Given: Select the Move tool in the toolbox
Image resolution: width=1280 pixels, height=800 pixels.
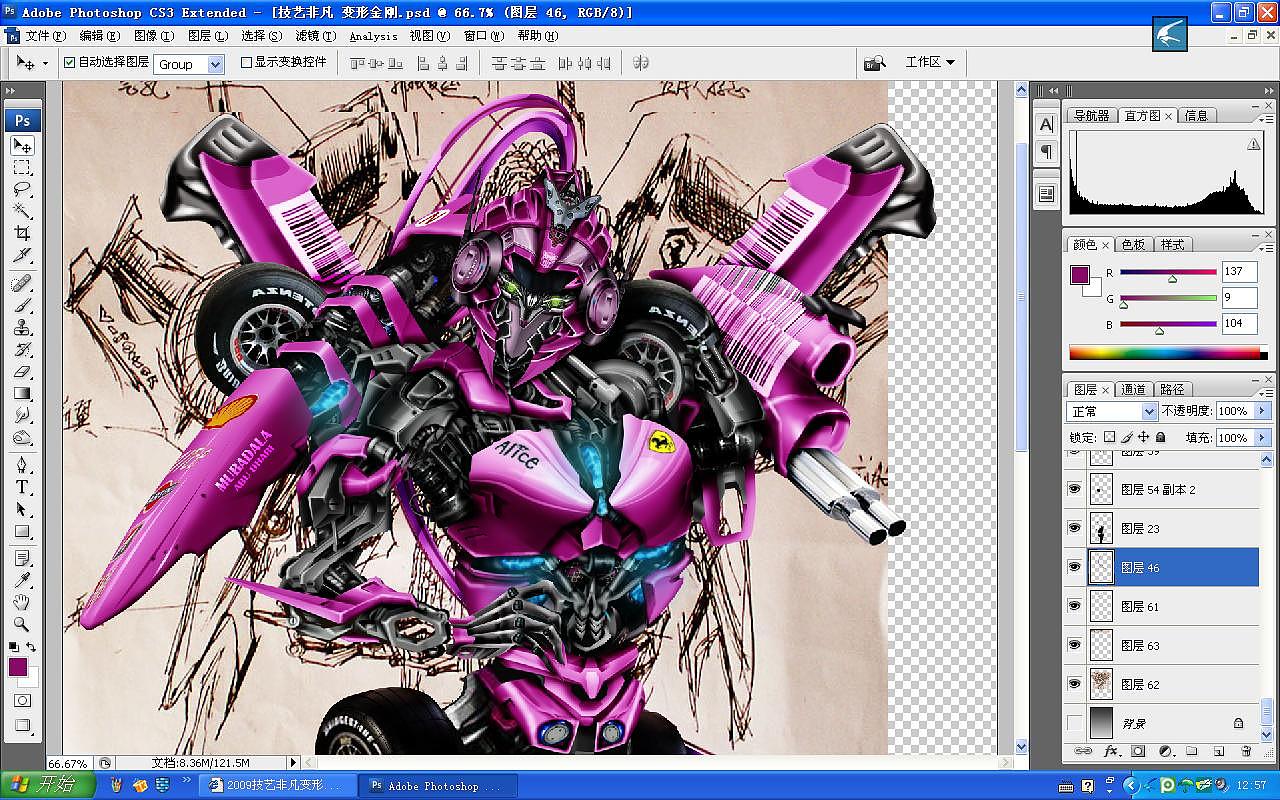Looking at the screenshot, I should (x=22, y=146).
